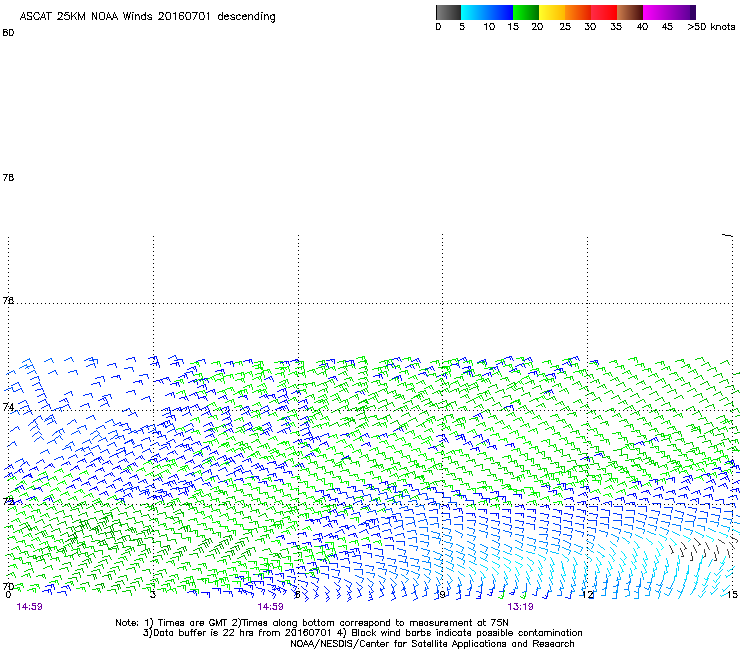740x650 pixels.
Task: Click the '78' latitude axis label
Action: point(8,177)
